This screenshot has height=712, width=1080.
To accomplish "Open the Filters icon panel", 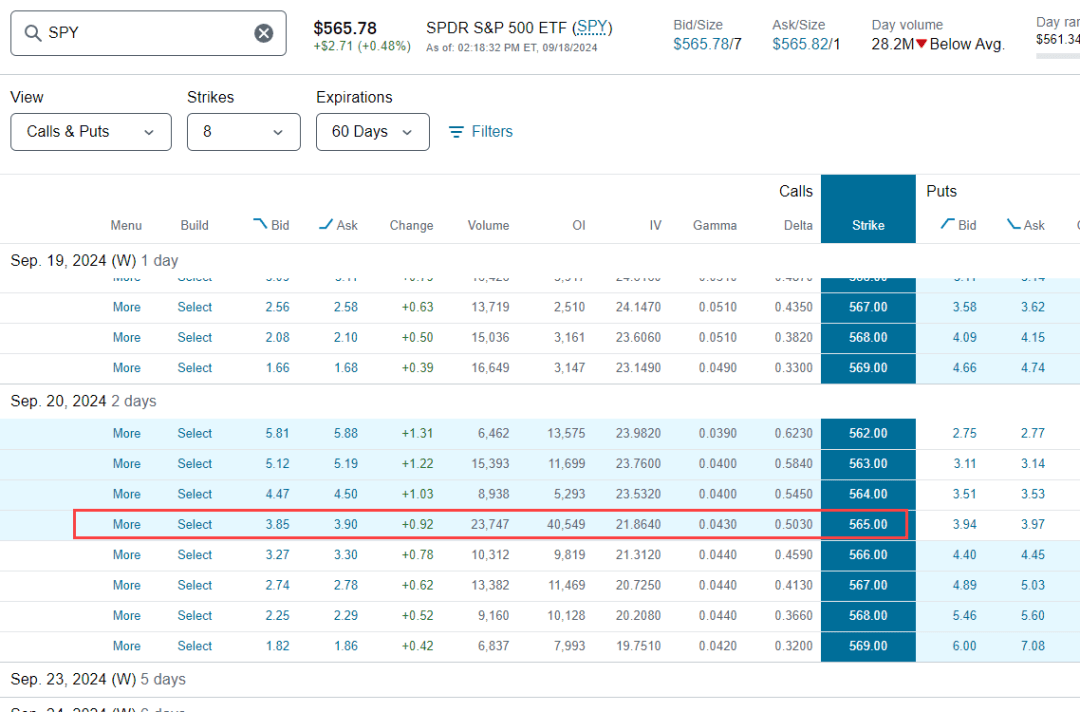I will pyautogui.click(x=455, y=132).
